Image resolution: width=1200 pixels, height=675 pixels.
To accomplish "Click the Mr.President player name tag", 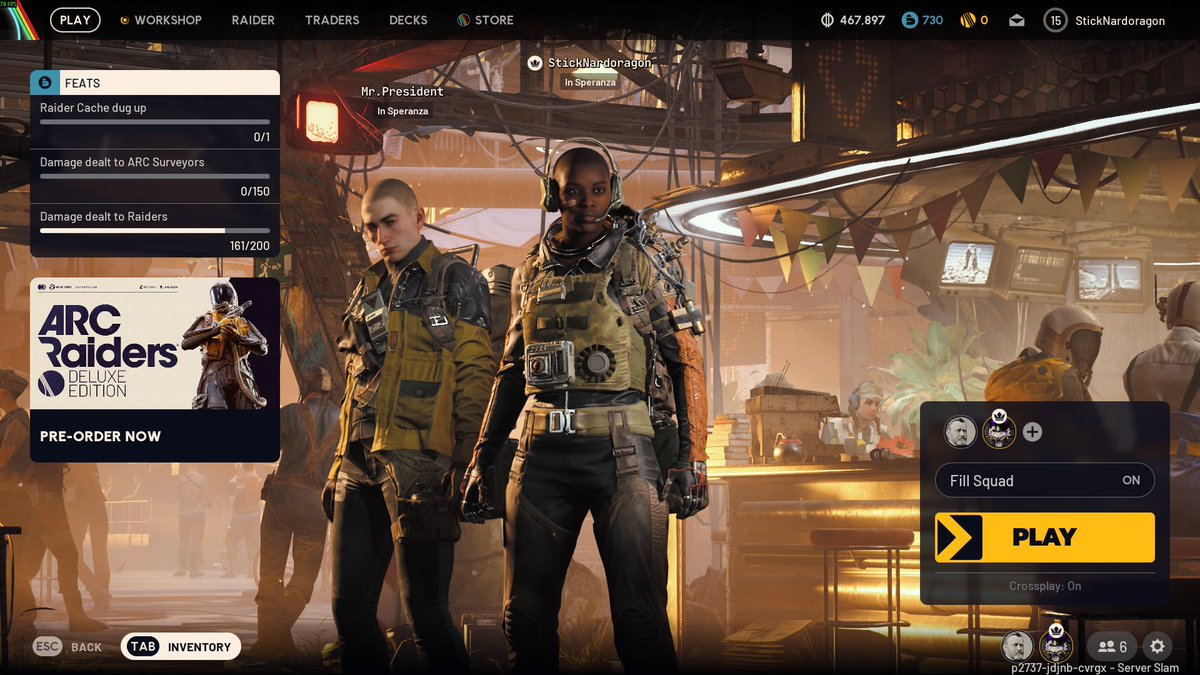I will tap(402, 91).
